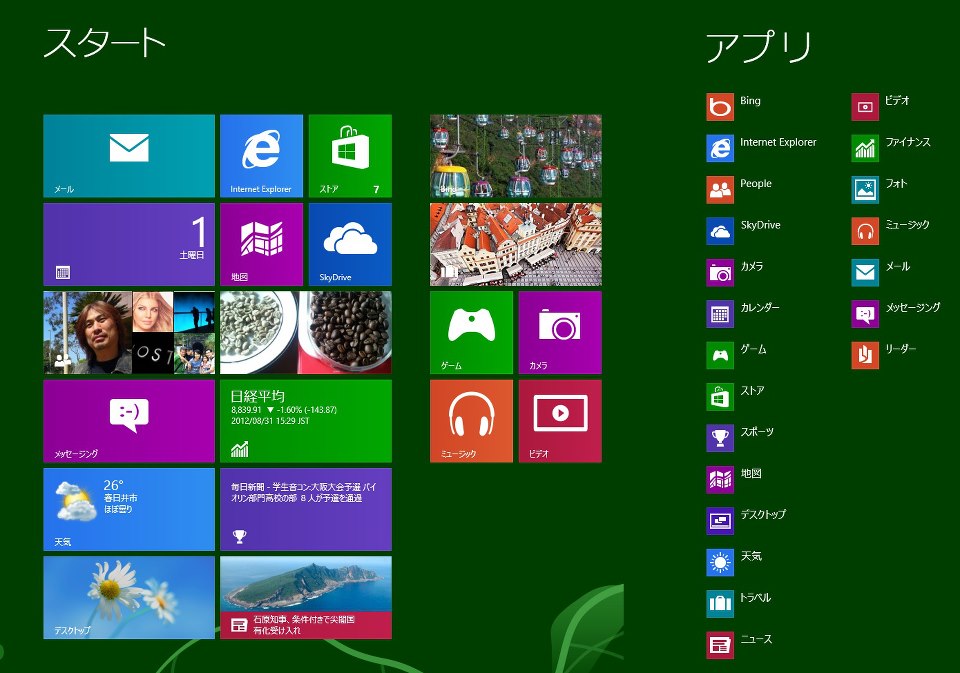Open the メール tile on Start
This screenshot has width=960, height=673.
point(129,156)
